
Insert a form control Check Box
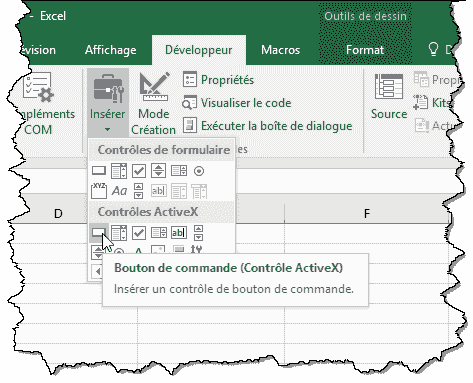[139, 171]
